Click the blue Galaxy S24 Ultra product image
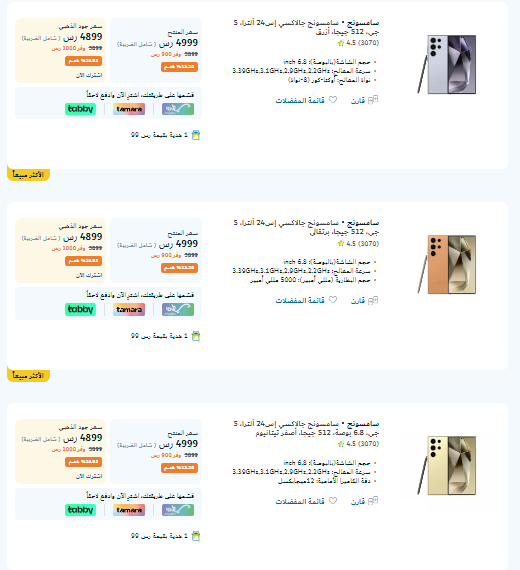Viewport: 520px width, 570px height. (x=447, y=64)
